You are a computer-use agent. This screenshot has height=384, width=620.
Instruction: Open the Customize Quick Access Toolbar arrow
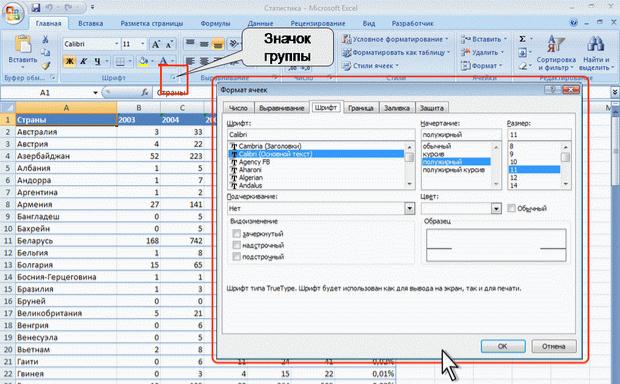92,7
